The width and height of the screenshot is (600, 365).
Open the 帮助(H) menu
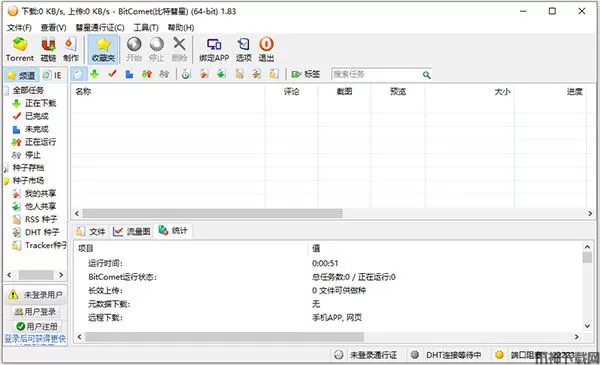181,28
